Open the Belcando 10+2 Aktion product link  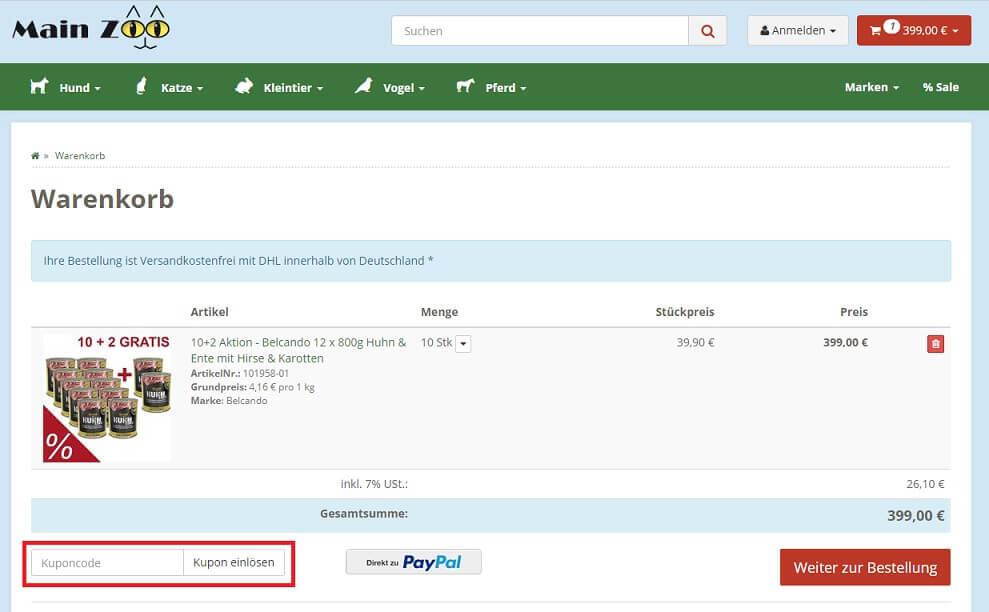click(x=298, y=350)
